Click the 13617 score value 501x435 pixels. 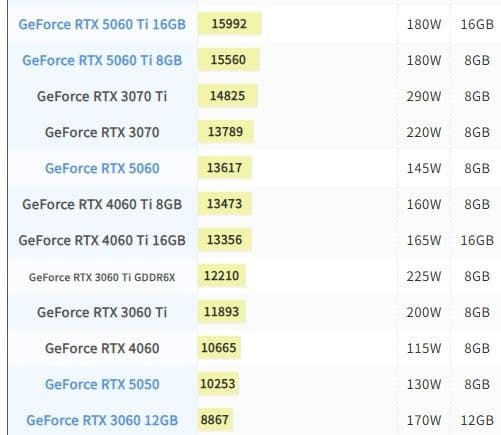[224, 168]
